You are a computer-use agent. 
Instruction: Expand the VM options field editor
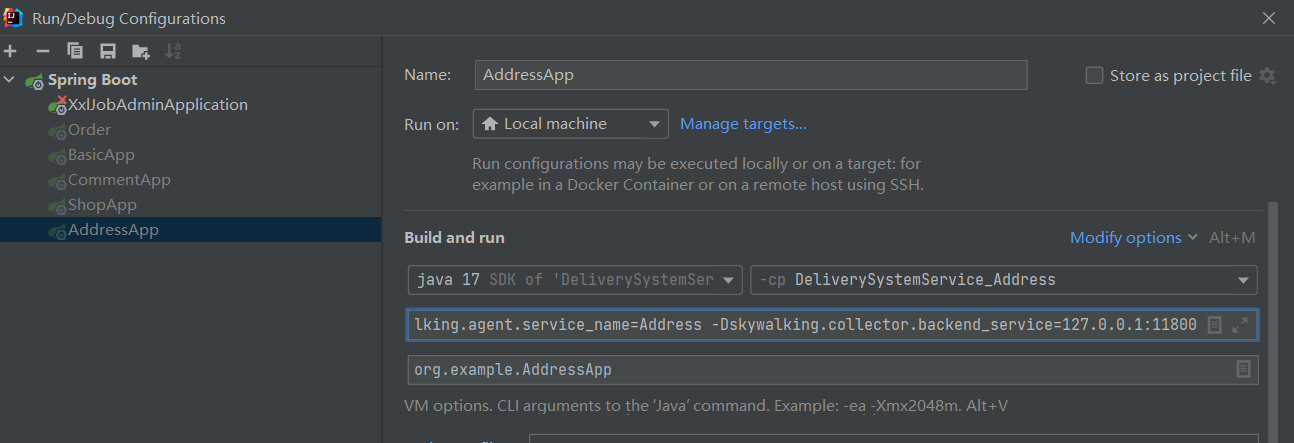coord(1240,325)
